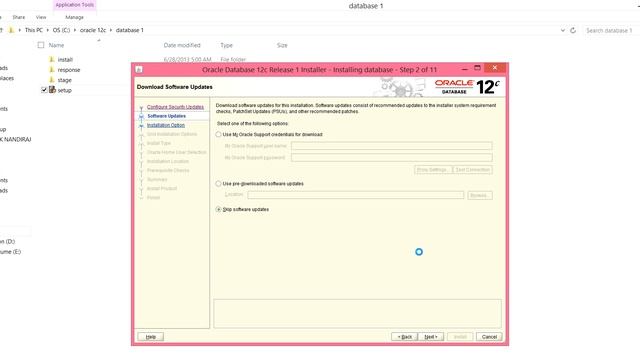Image resolution: width=640 pixels, height=360 pixels.
Task: Sort files by the Name column
Action: coord(56,45)
